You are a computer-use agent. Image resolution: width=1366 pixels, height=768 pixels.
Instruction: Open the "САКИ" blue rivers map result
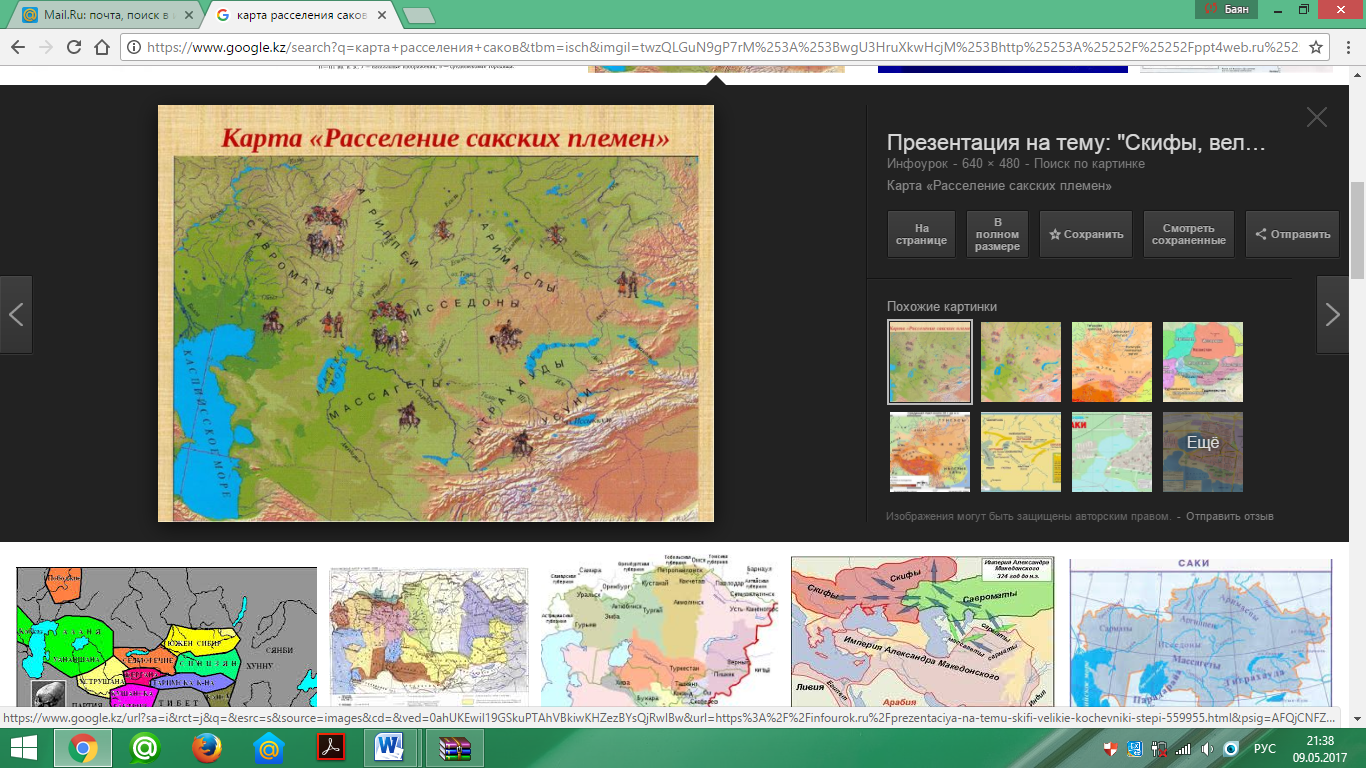point(1201,633)
